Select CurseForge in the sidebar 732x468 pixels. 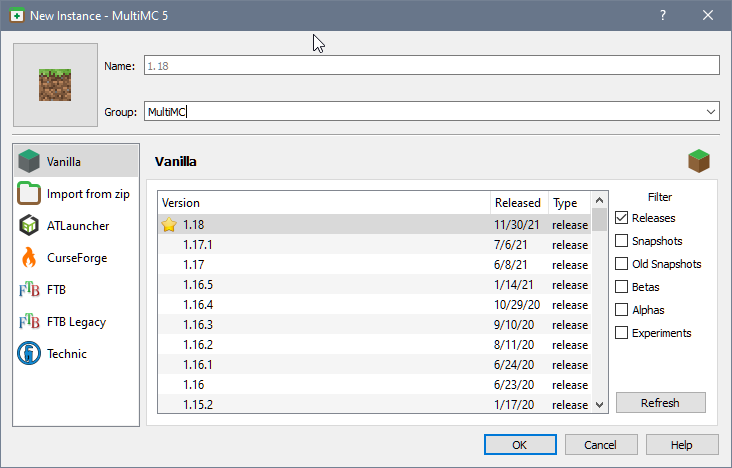(x=76, y=257)
